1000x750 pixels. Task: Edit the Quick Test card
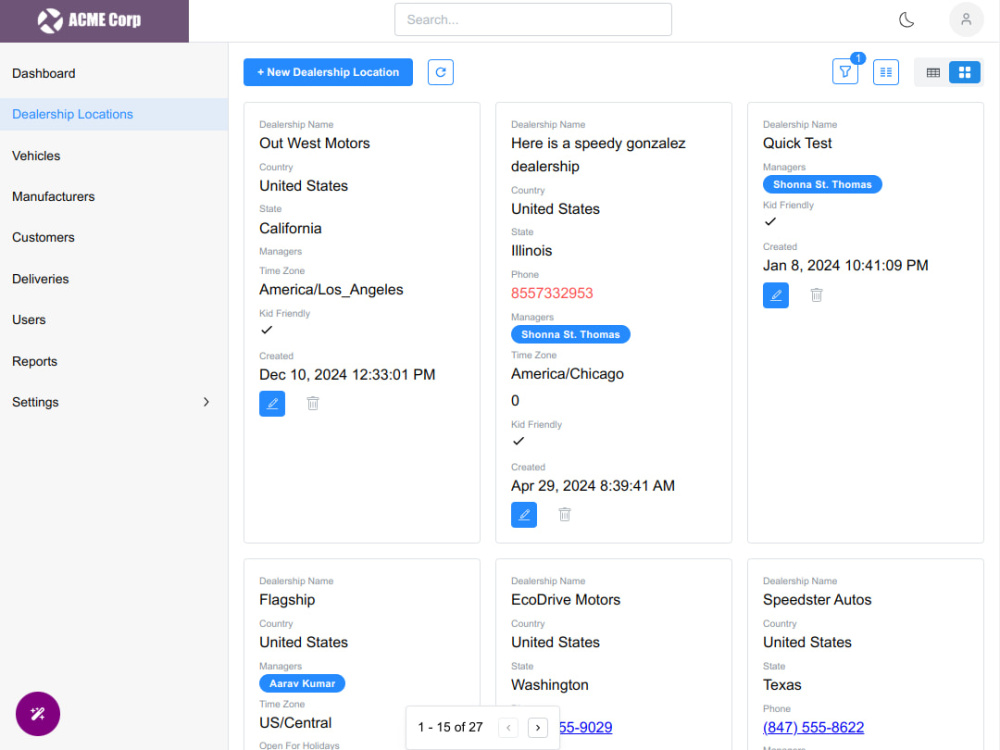776,295
